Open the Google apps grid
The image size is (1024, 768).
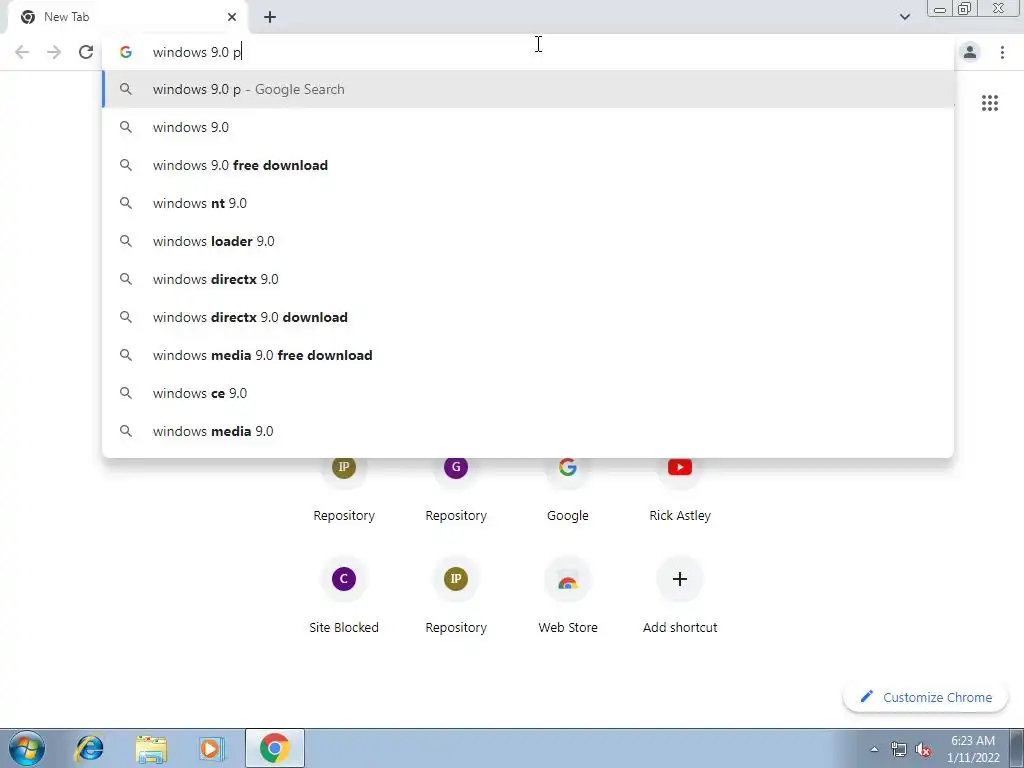[989, 103]
